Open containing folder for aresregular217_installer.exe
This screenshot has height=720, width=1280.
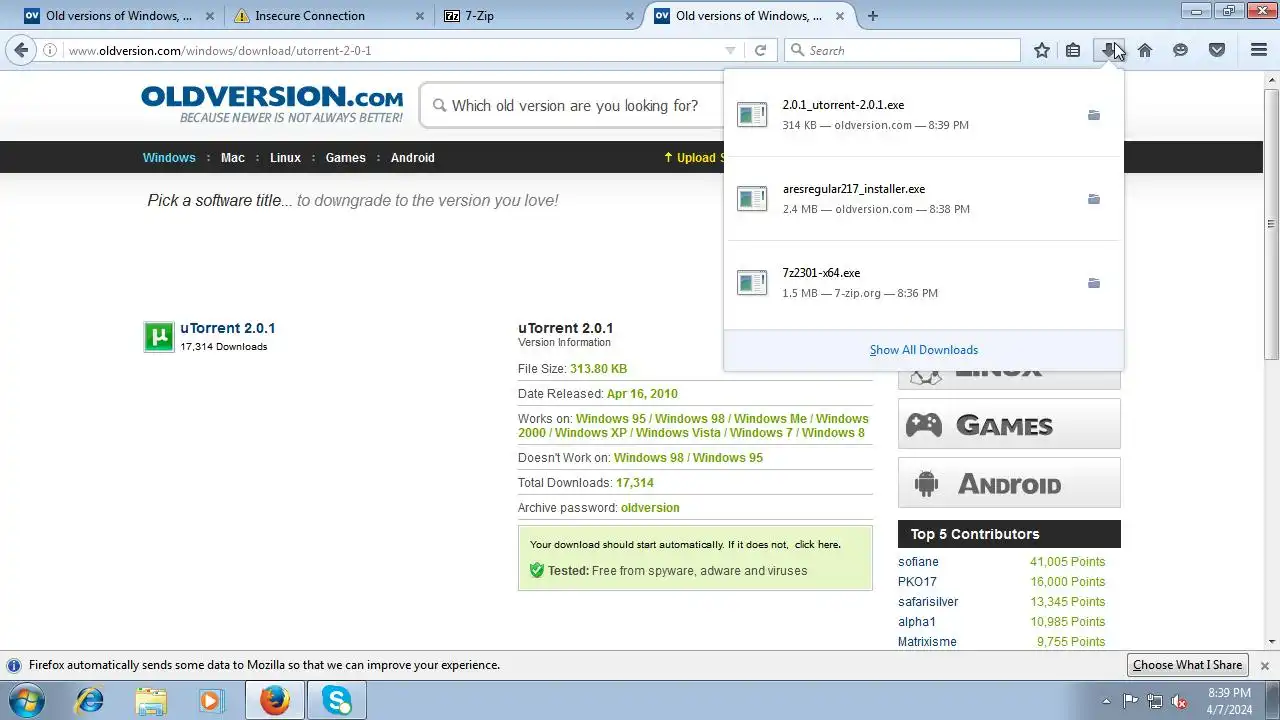tap(1094, 199)
